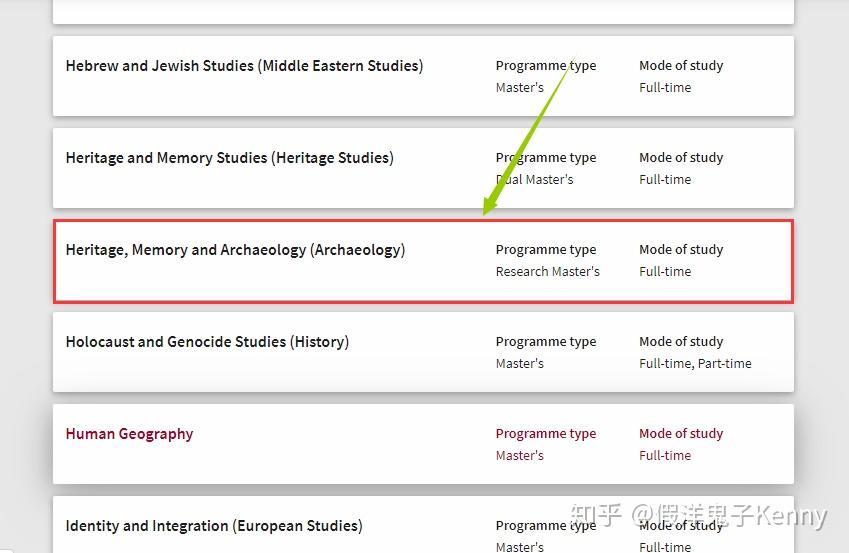Click Human Geography's "Mode of study" label

680,434
